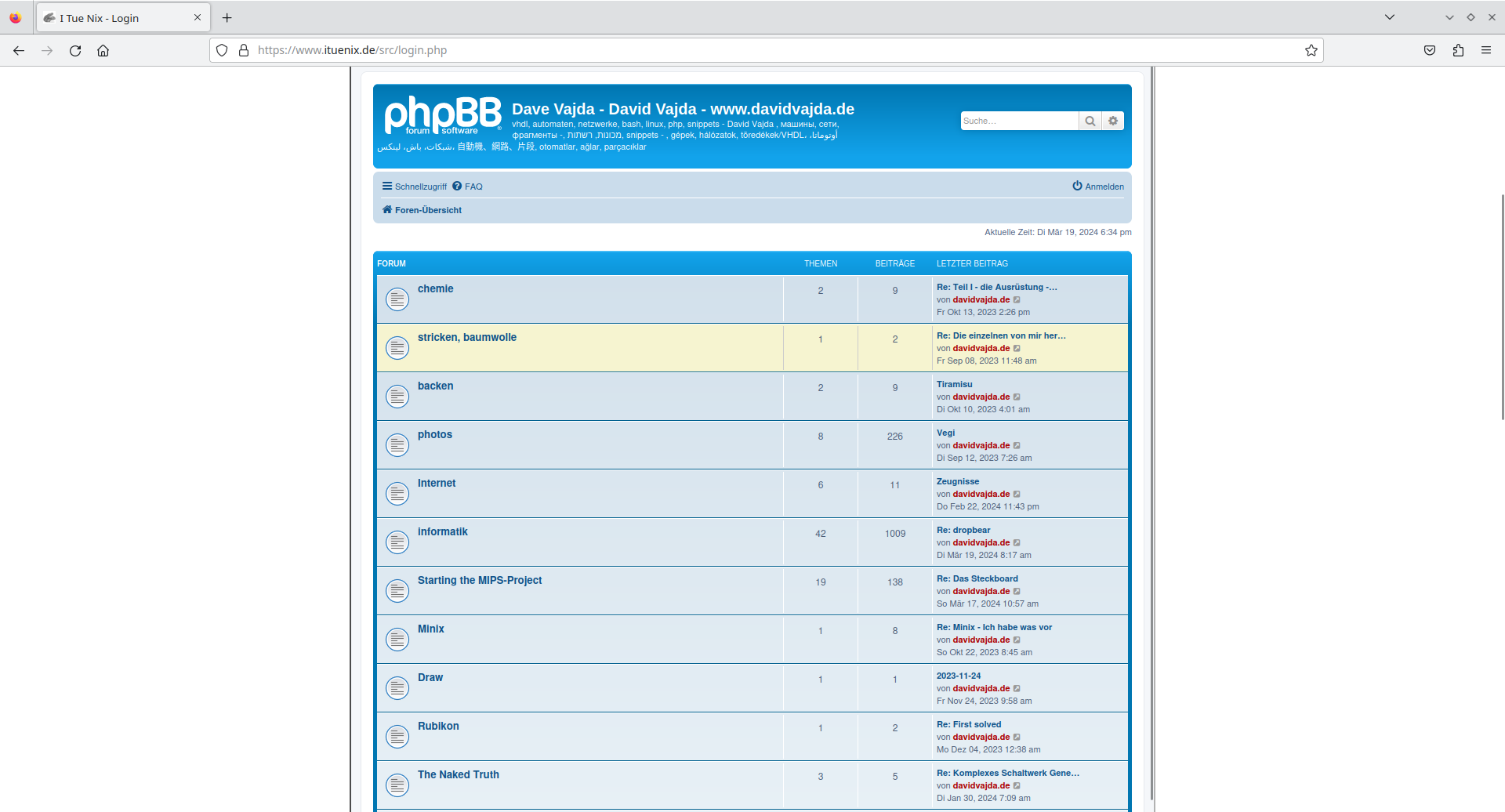This screenshot has height=812, width=1505.
Task: Click view latest post icon in photos row
Action: tap(1017, 446)
